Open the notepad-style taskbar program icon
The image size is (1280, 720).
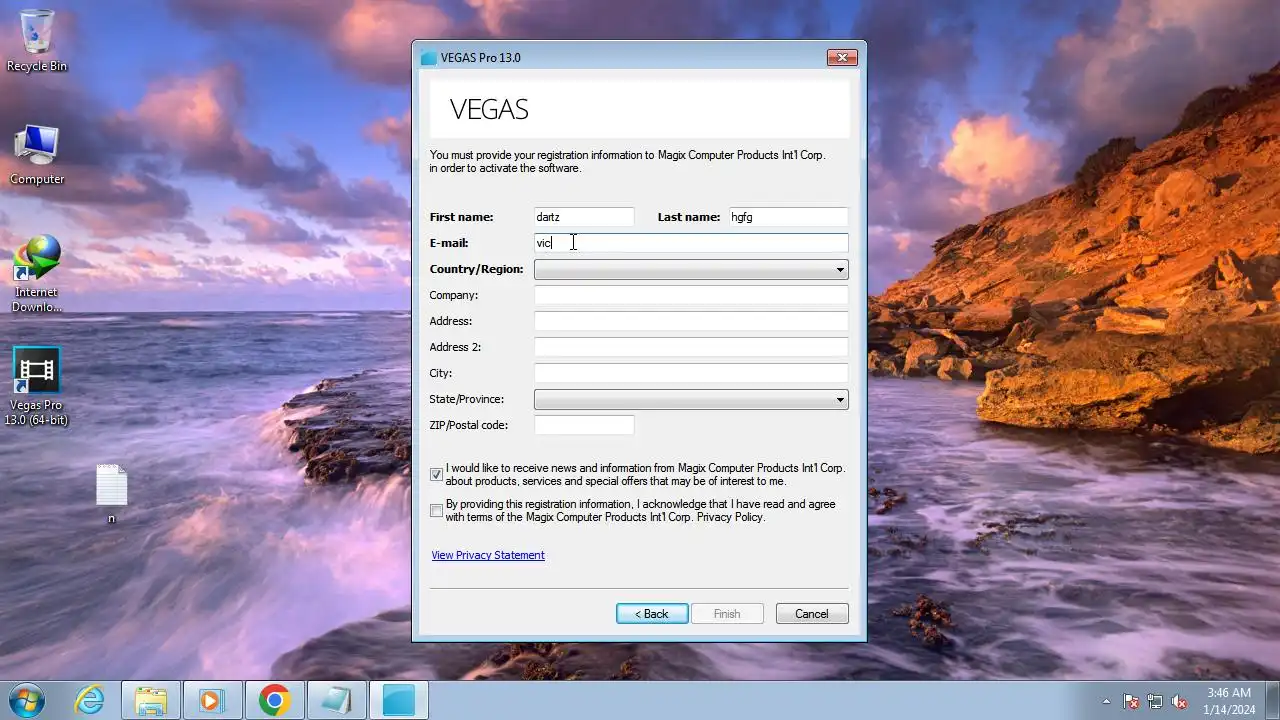(x=337, y=700)
